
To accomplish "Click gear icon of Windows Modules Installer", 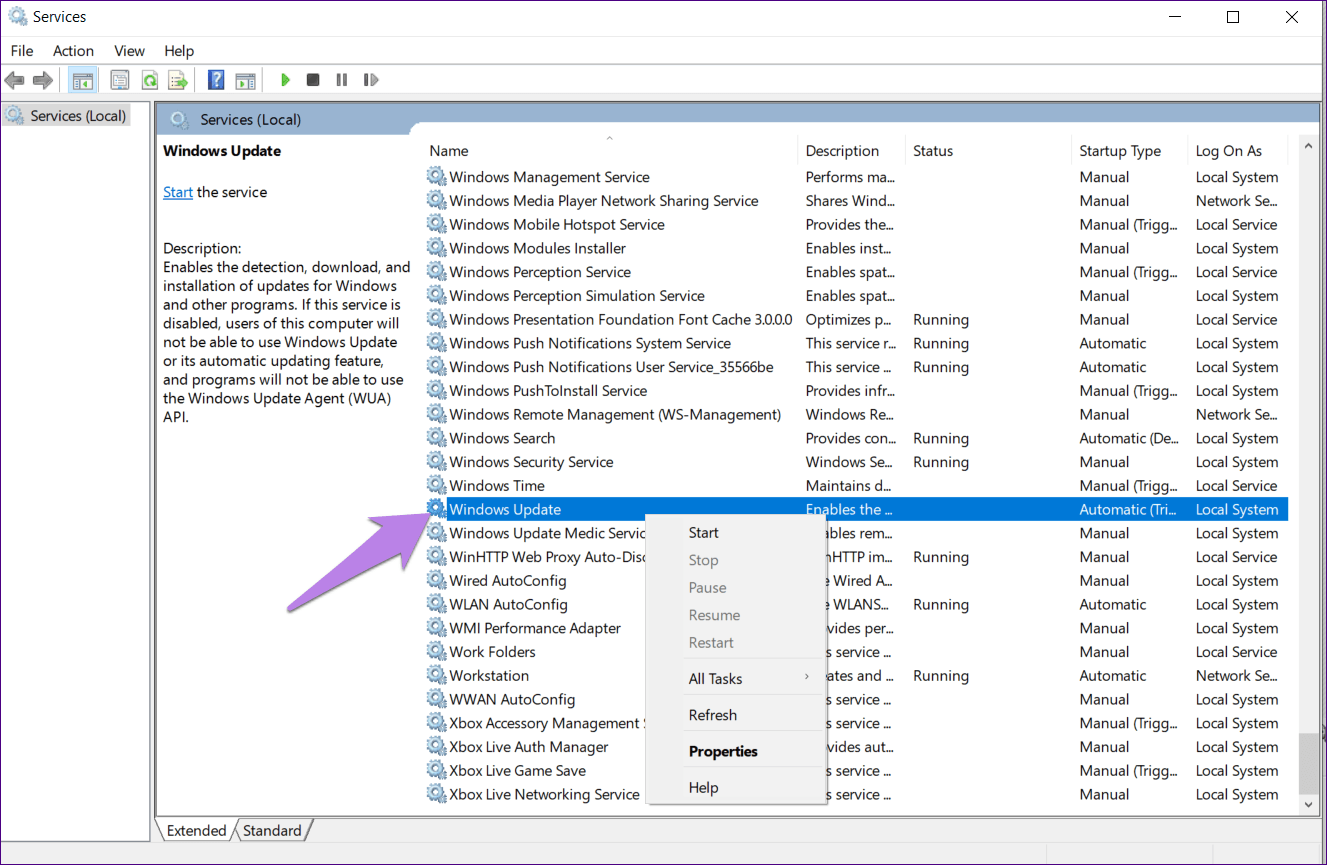I will [x=436, y=248].
